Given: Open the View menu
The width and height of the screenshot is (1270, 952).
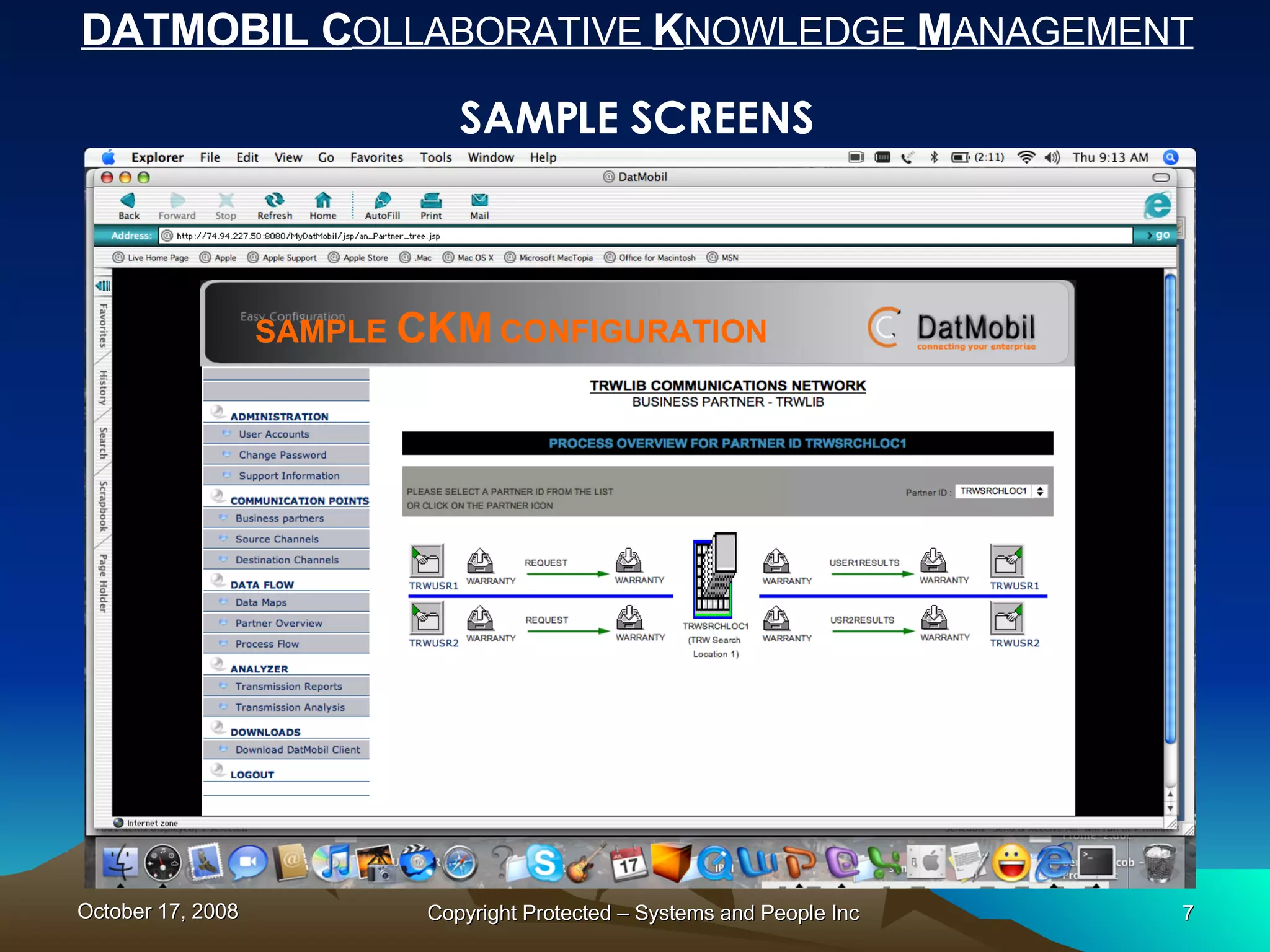Looking at the screenshot, I should click(x=288, y=157).
